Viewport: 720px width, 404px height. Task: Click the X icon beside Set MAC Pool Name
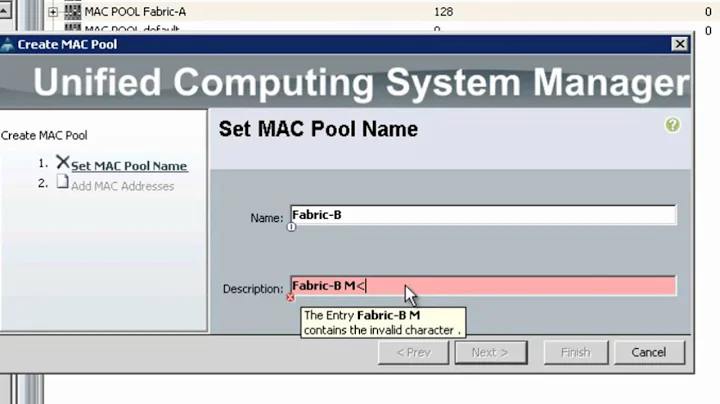(x=62, y=162)
